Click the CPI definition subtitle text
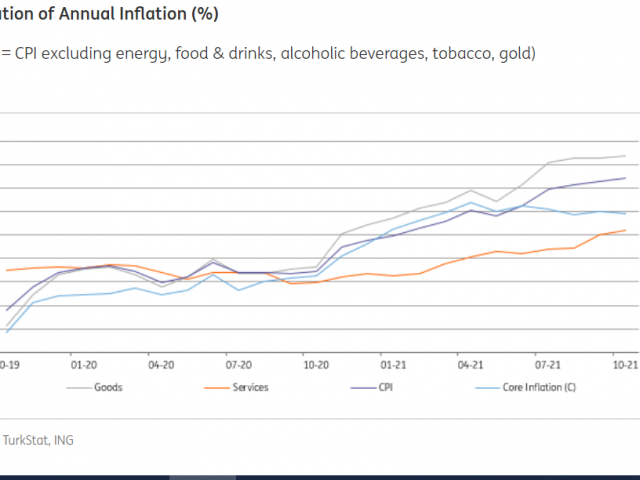Viewport: 640px width, 480px height. coord(268,53)
